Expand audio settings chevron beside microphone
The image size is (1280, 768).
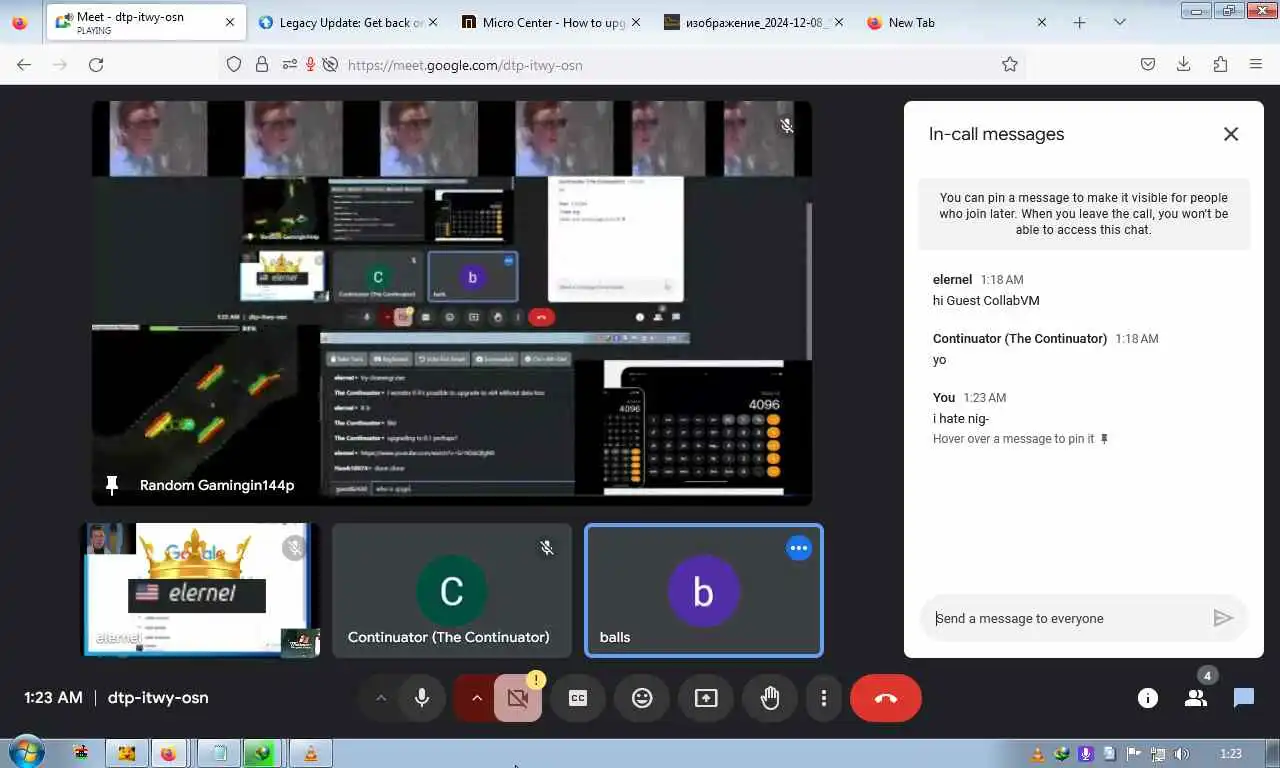coord(380,698)
